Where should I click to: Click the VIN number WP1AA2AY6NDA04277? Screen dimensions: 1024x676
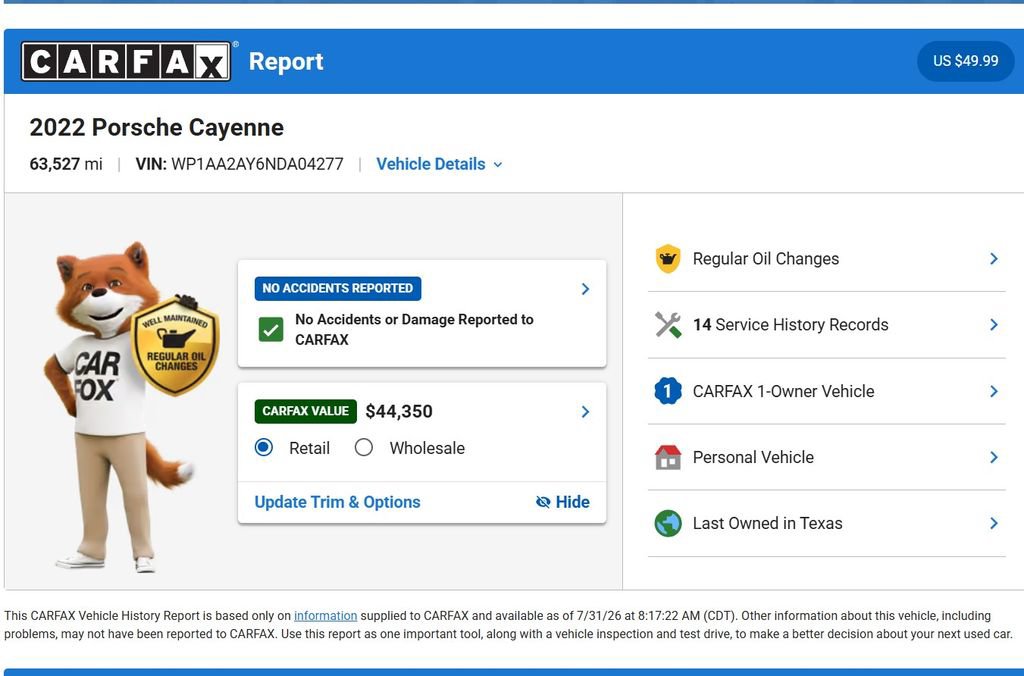pyautogui.click(x=257, y=164)
